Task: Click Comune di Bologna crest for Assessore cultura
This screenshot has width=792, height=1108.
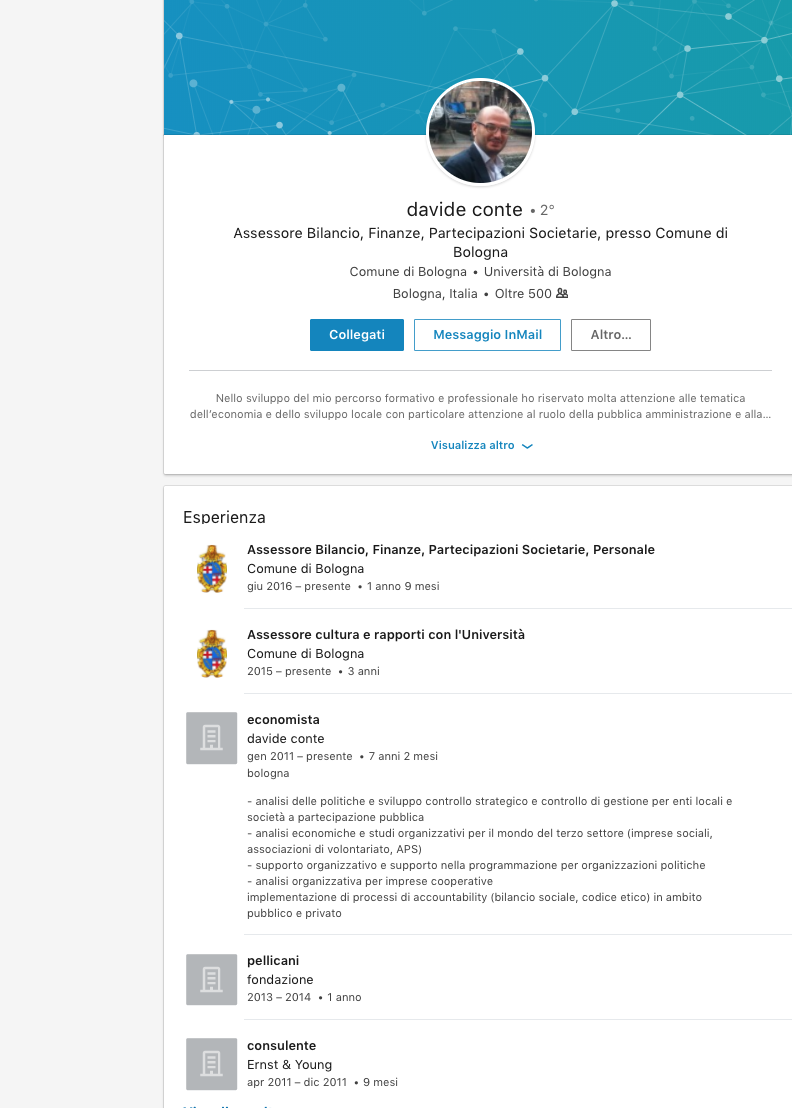Action: pos(212,654)
